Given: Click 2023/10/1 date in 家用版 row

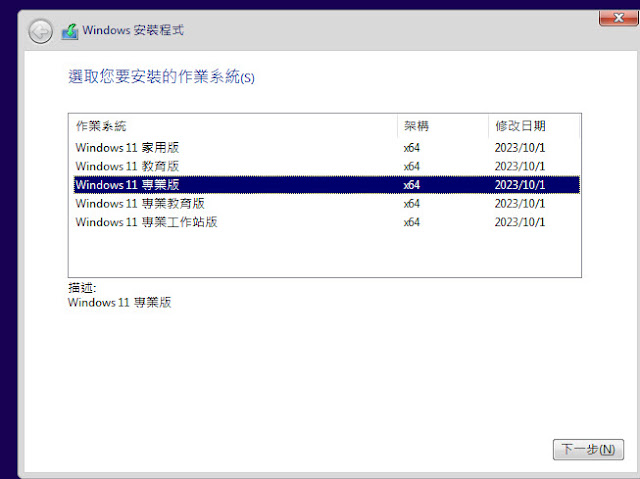Looking at the screenshot, I should (x=520, y=147).
